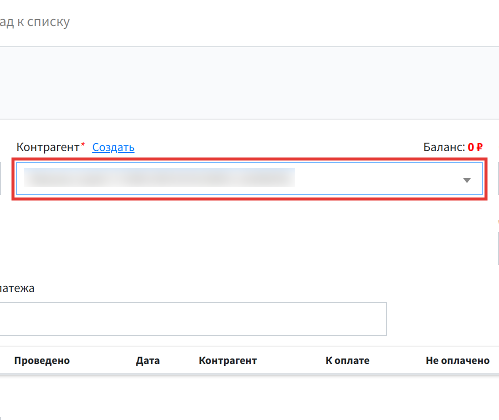Click the red 0 ₽ balance value
This screenshot has width=499, height=420.
pos(475,147)
